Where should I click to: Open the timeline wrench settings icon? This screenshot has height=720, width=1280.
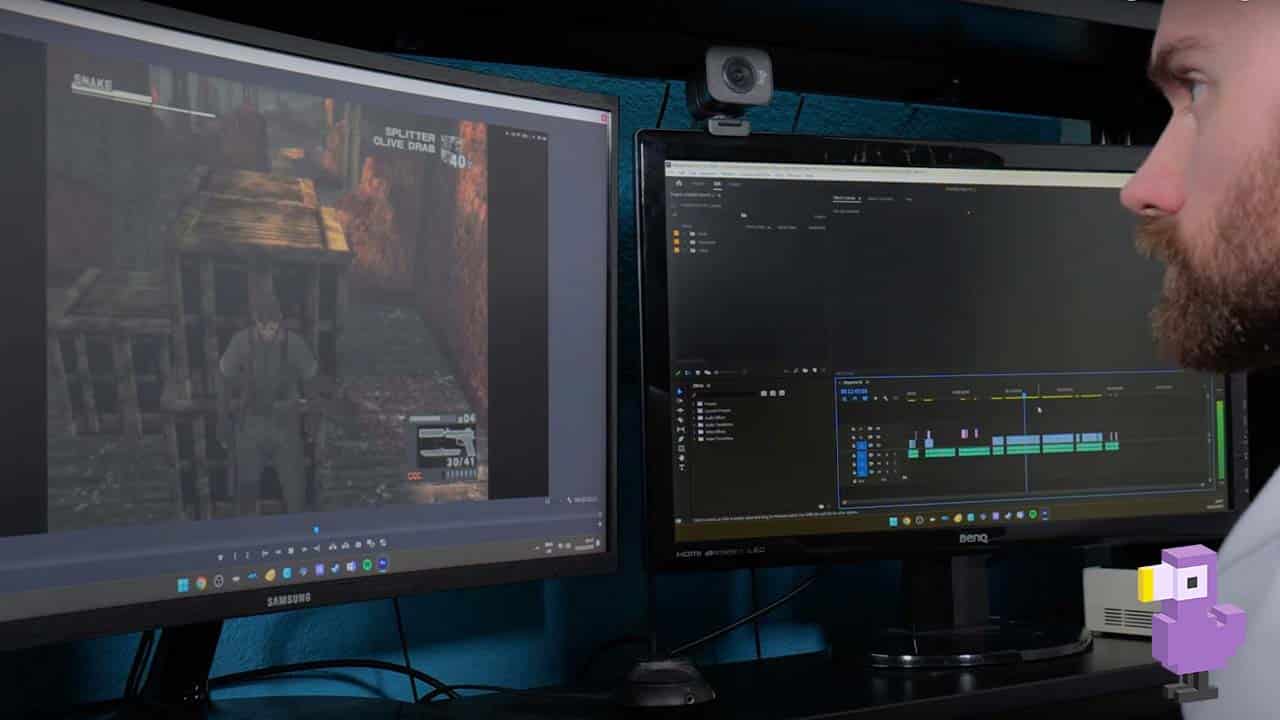pos(885,398)
